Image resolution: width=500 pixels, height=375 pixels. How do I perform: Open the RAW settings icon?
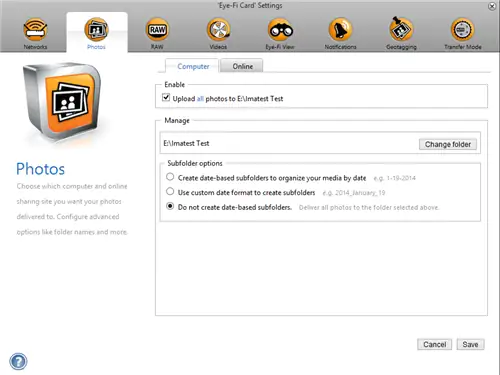[157, 30]
